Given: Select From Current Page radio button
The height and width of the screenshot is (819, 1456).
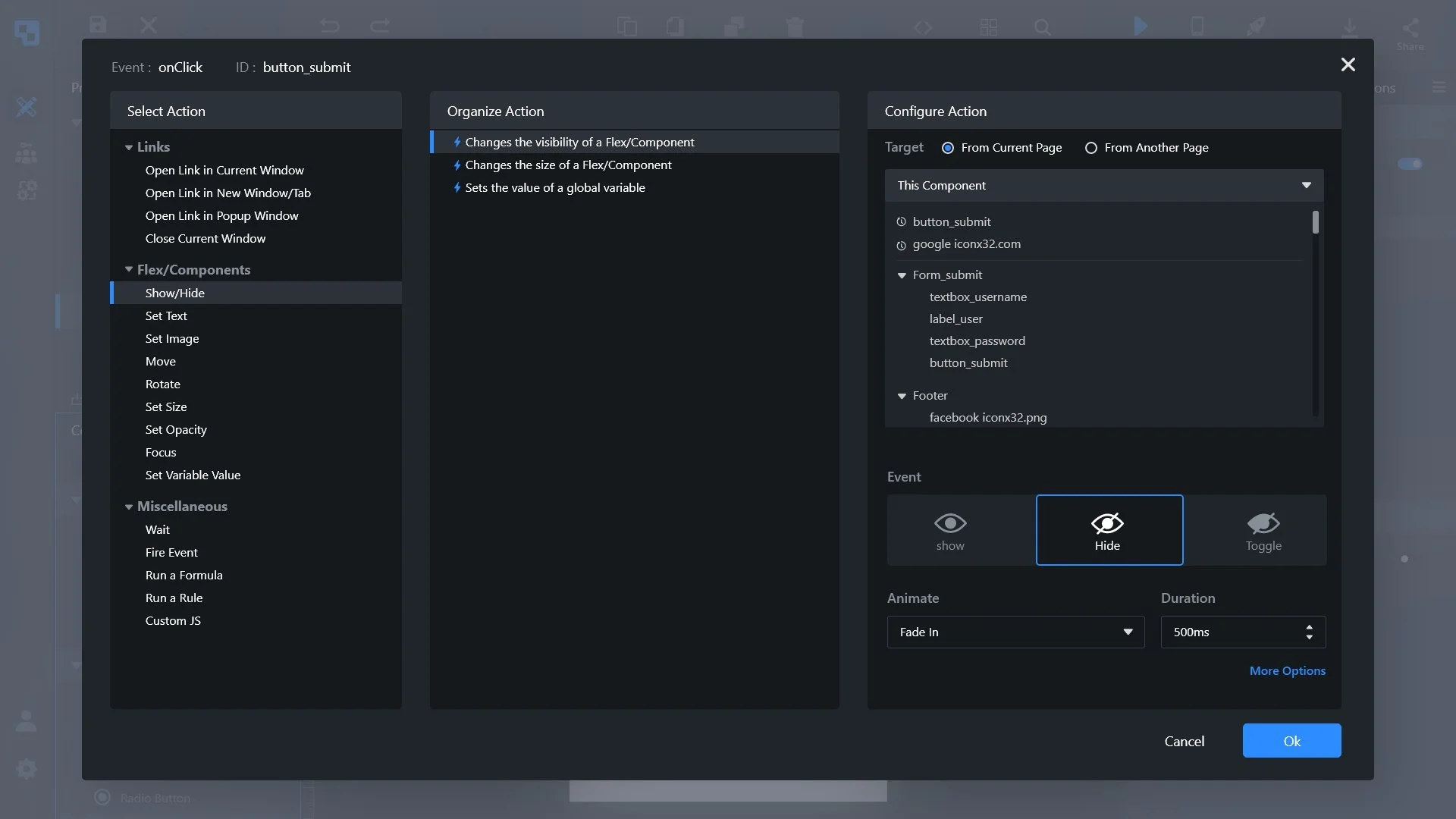Looking at the screenshot, I should pyautogui.click(x=947, y=148).
